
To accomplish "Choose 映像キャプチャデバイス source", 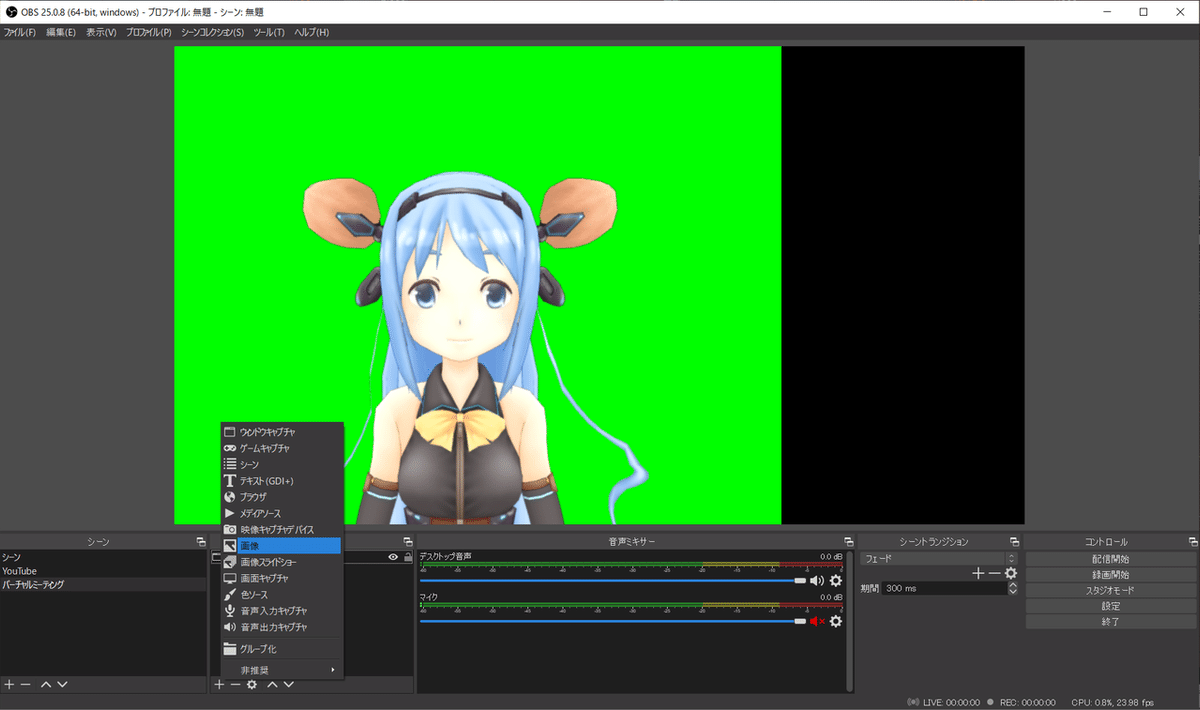I will (281, 529).
